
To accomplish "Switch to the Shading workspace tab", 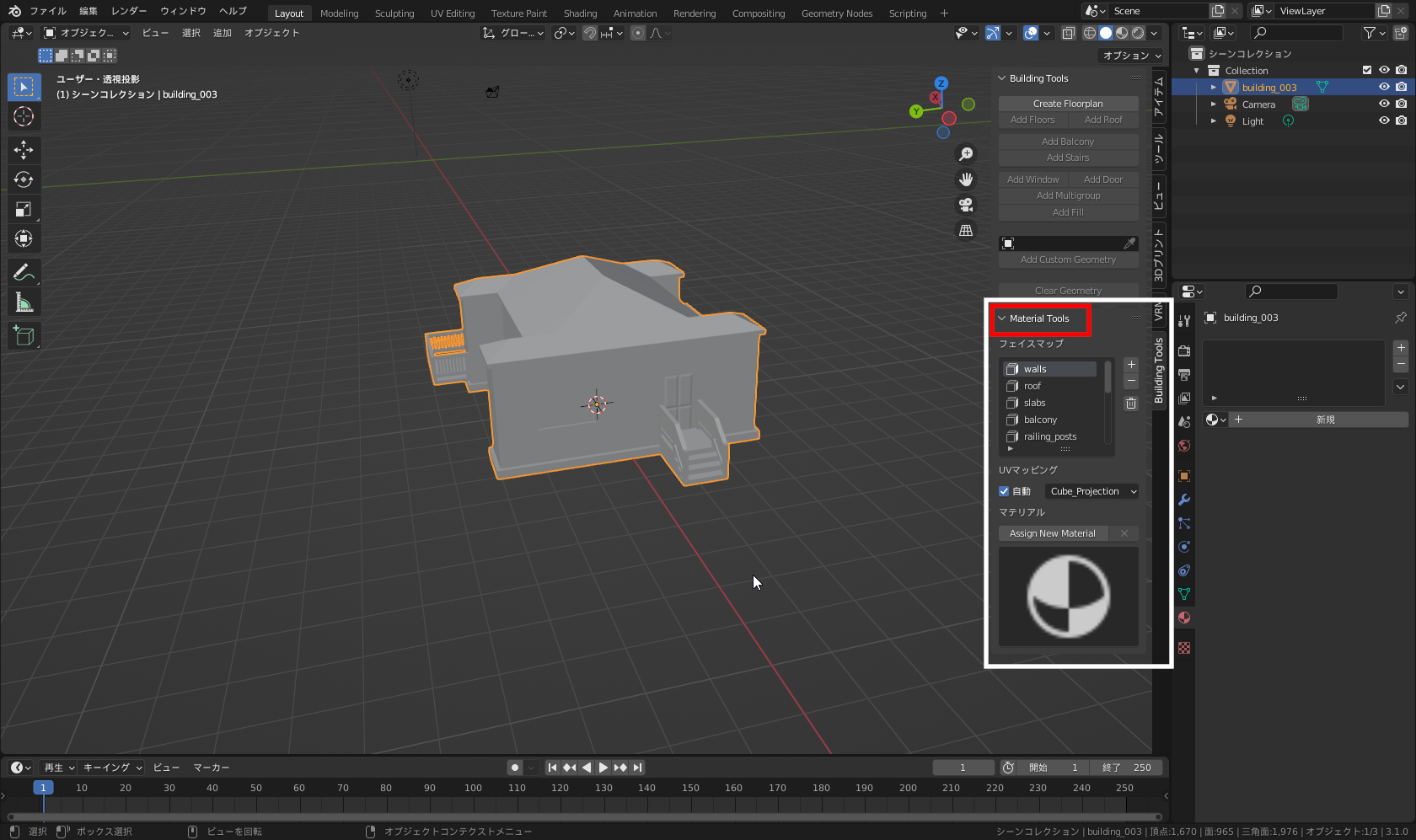I will pyautogui.click(x=580, y=13).
